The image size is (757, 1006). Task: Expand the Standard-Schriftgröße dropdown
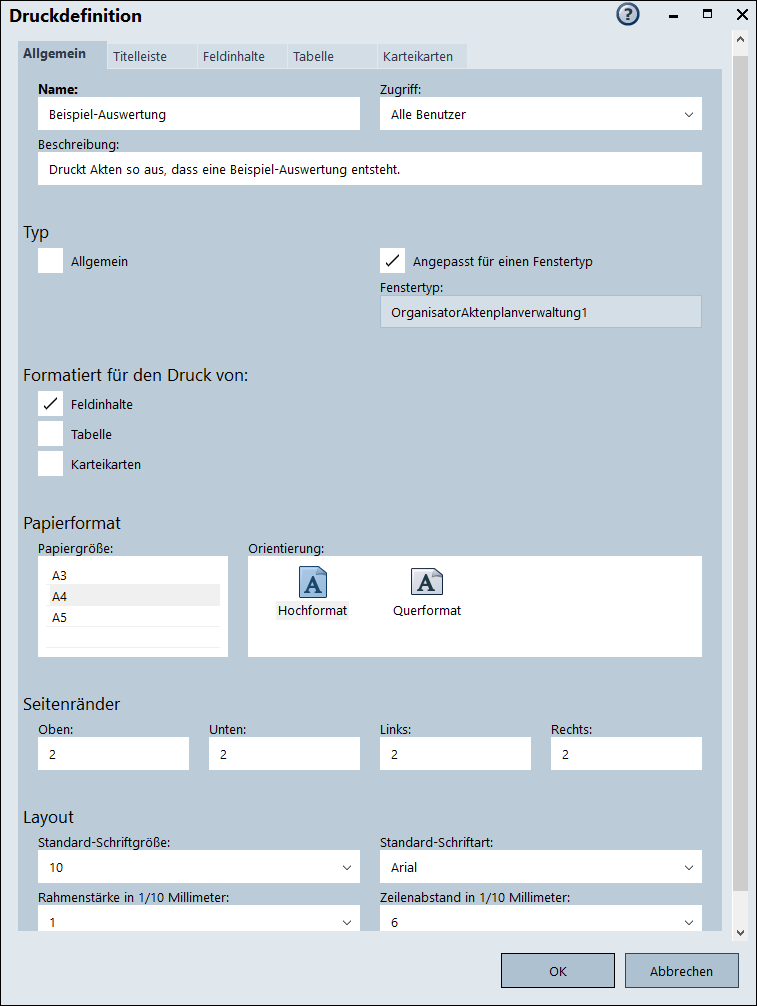(x=198, y=867)
